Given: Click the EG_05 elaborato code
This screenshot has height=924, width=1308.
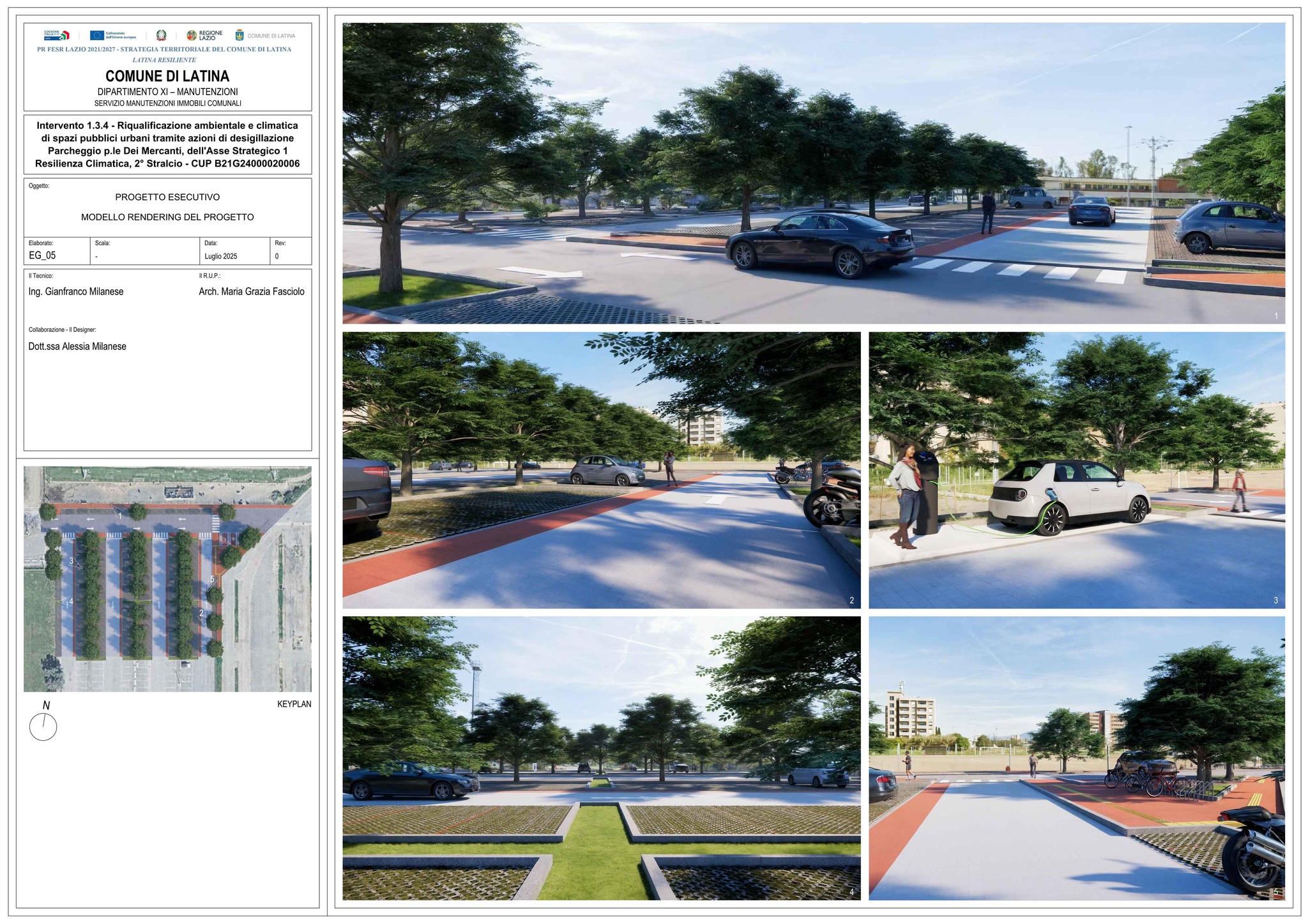Looking at the screenshot, I should point(42,256).
